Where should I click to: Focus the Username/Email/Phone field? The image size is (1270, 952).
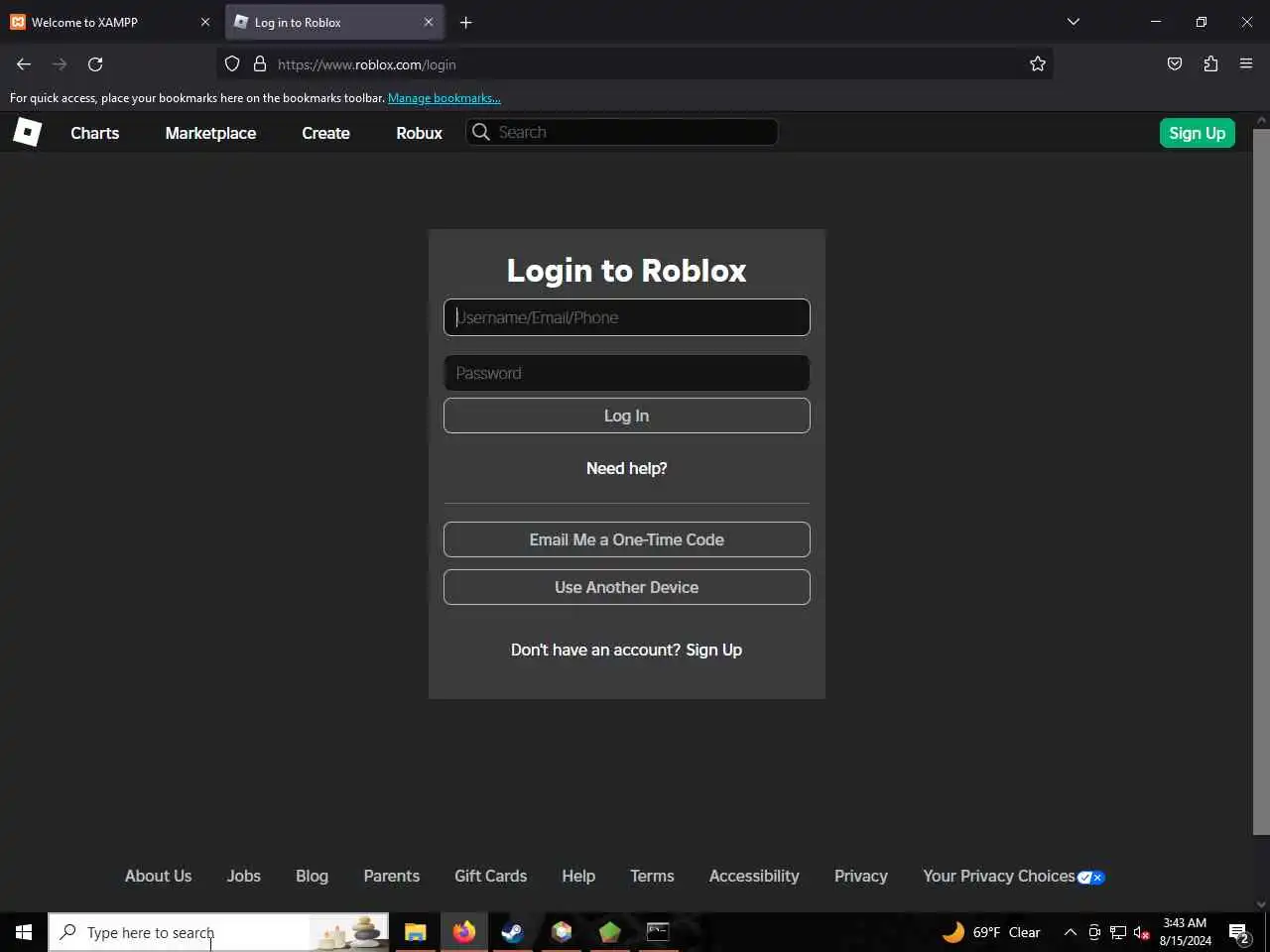[627, 317]
